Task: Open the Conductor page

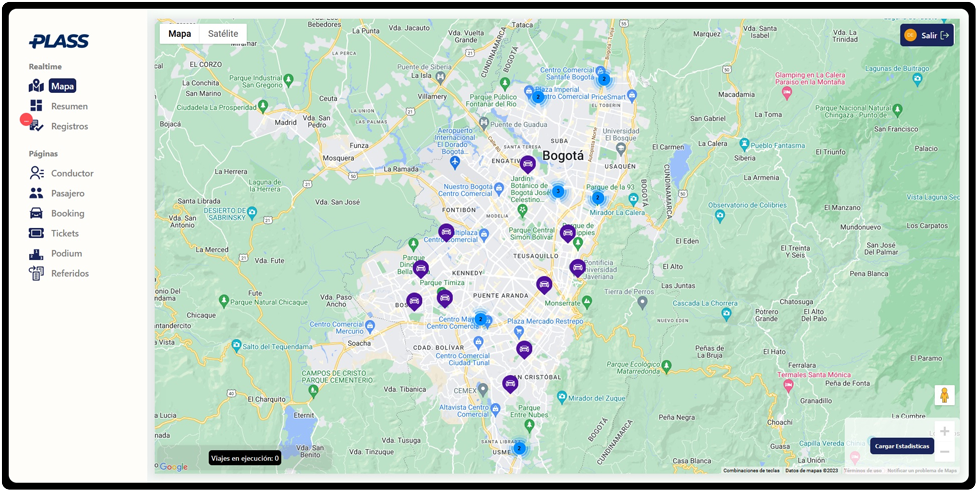Action: 61,173
